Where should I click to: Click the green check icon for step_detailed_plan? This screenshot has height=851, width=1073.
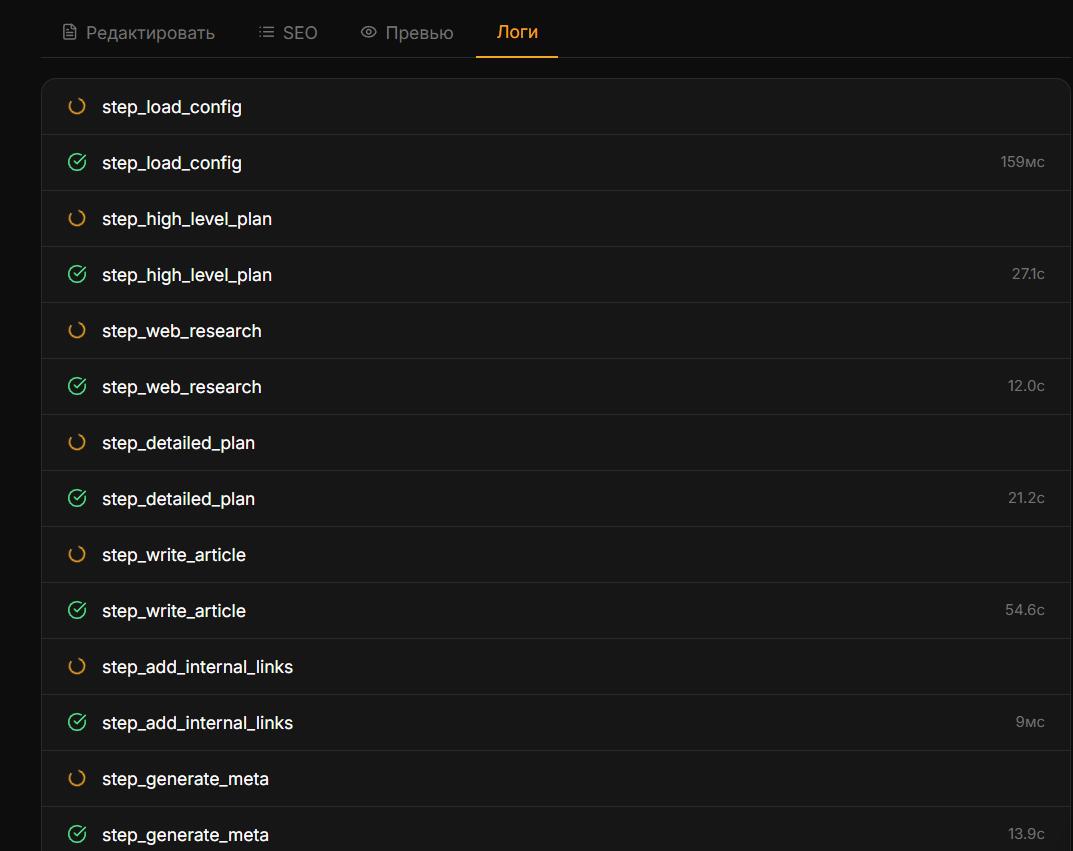(77, 499)
